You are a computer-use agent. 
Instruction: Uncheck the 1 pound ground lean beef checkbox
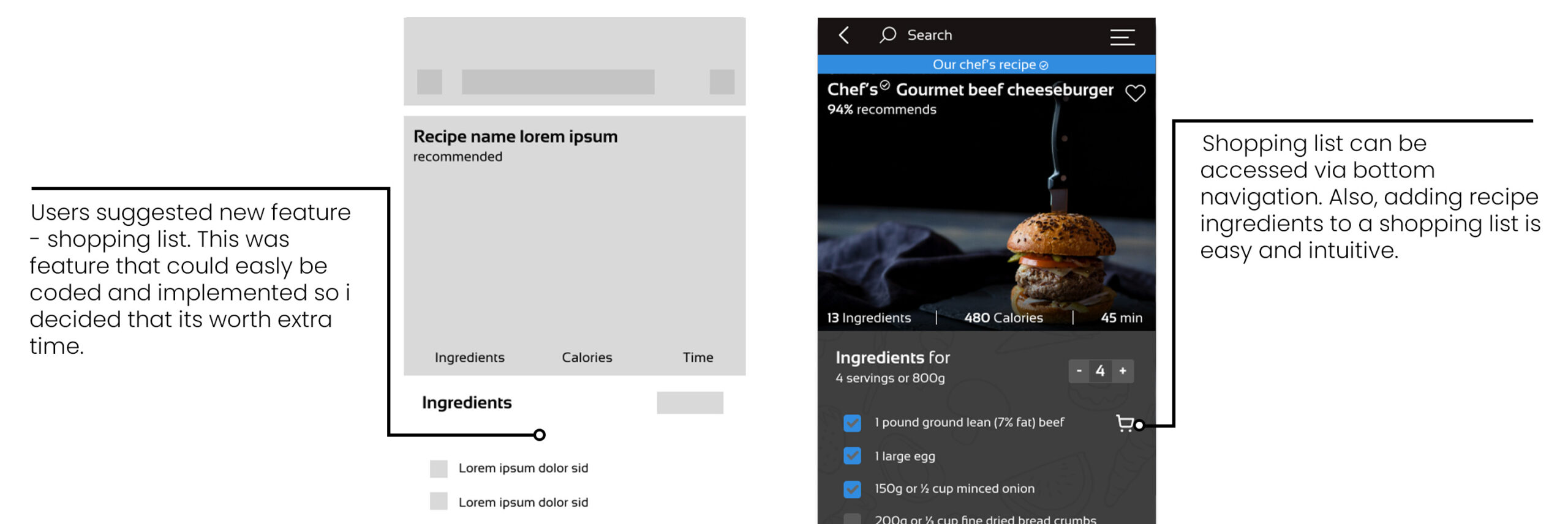tap(852, 423)
